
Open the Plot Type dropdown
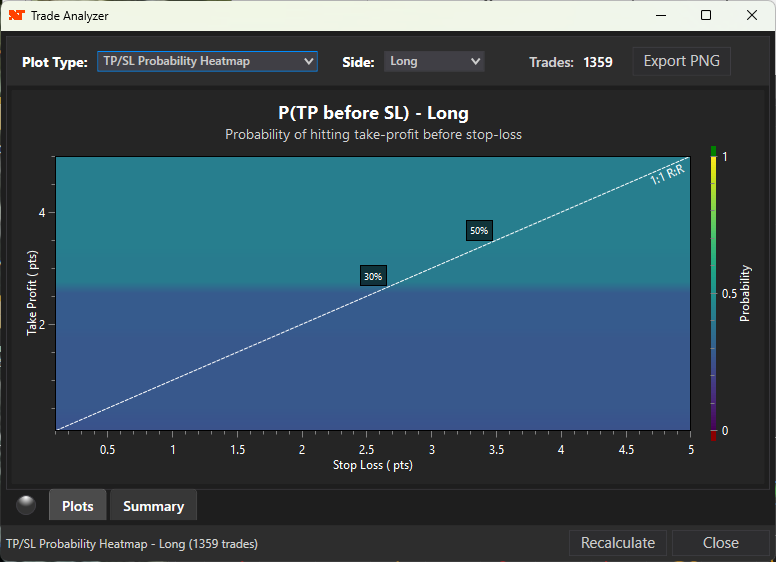pos(207,61)
